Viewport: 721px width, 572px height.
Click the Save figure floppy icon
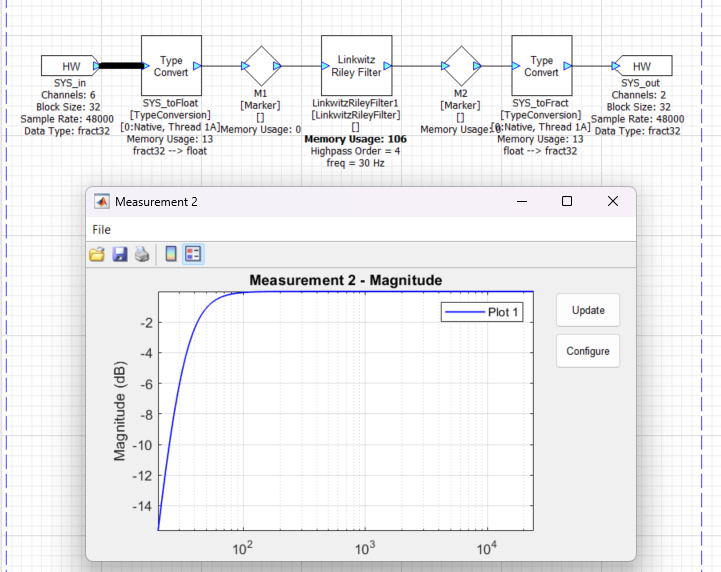point(120,255)
